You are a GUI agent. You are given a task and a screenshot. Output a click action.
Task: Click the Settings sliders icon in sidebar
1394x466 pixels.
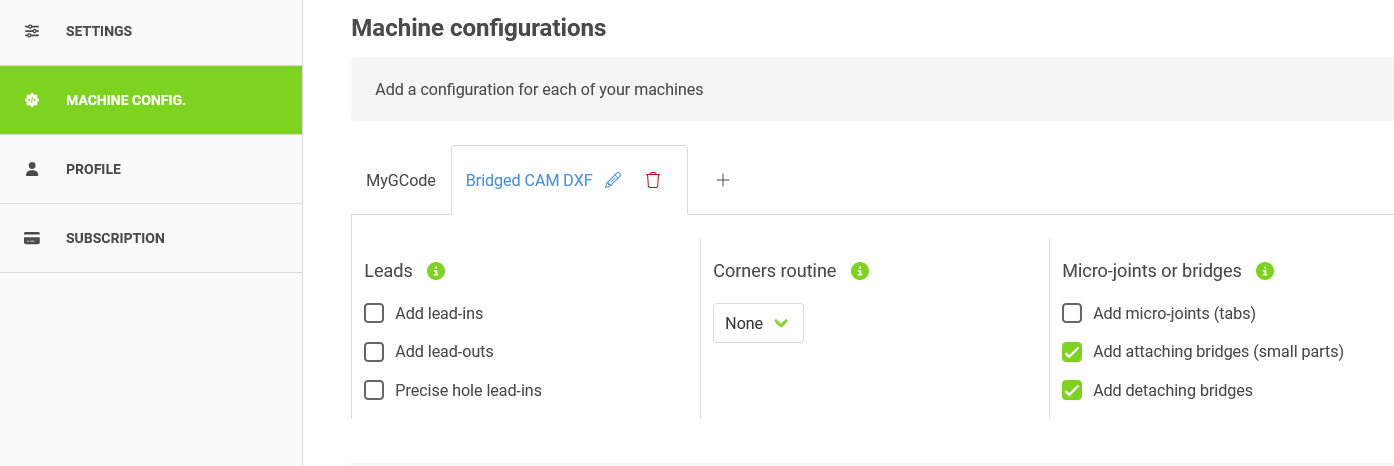pyautogui.click(x=32, y=31)
